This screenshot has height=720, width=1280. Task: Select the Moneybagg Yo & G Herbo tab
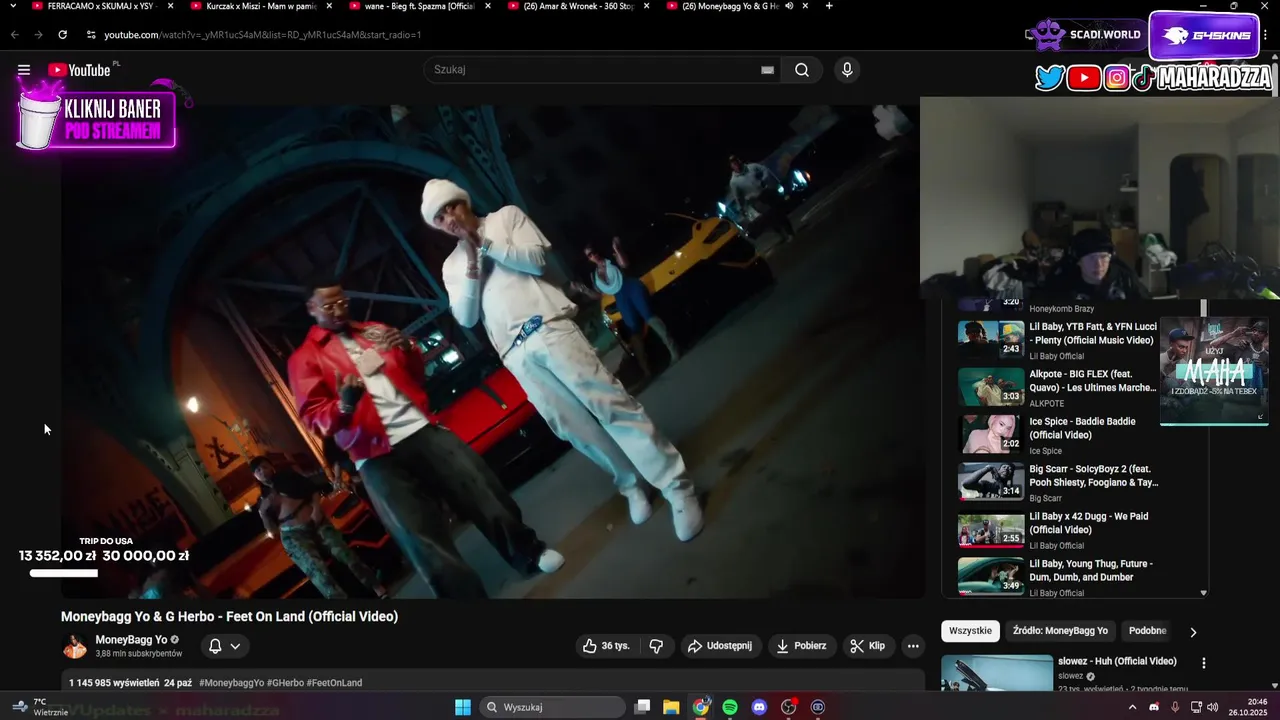[730, 6]
